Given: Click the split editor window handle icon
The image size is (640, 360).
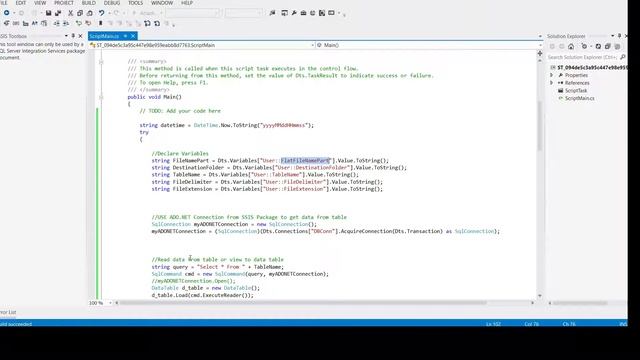Looking at the screenshot, I should coord(540,53).
